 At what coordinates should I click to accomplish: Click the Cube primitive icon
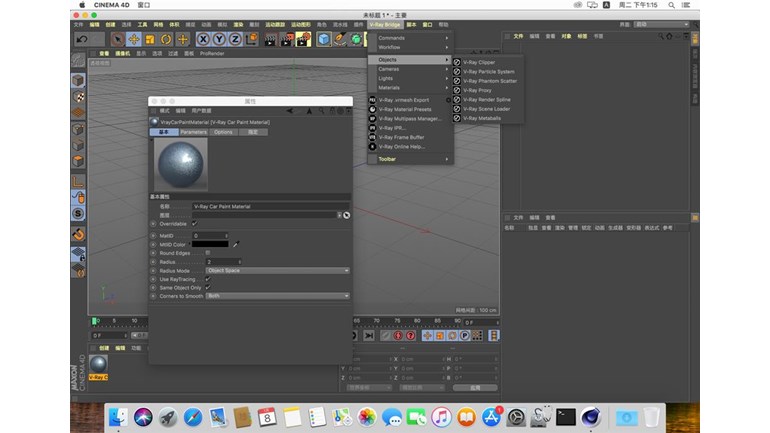coord(324,39)
